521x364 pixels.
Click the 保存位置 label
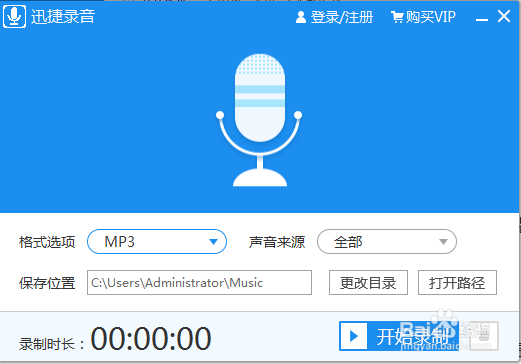click(47, 283)
